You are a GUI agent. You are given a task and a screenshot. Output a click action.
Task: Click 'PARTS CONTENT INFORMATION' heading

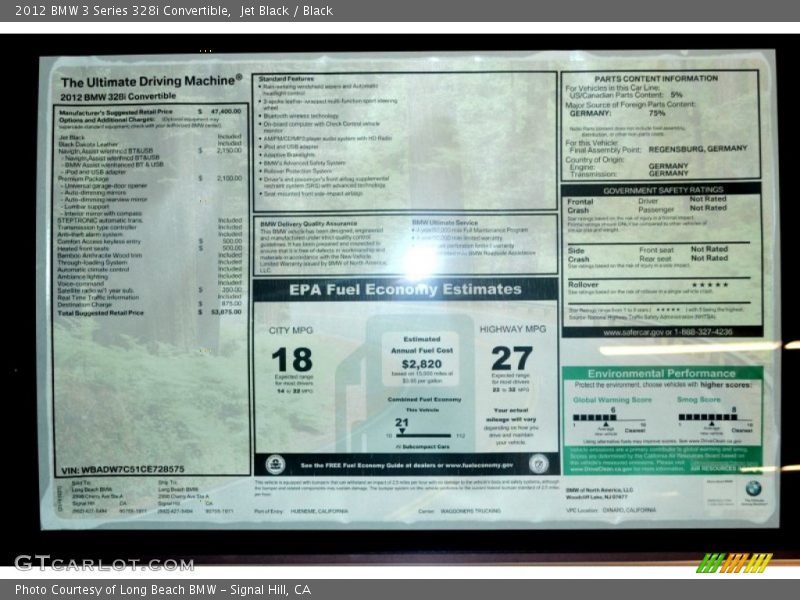(656, 79)
